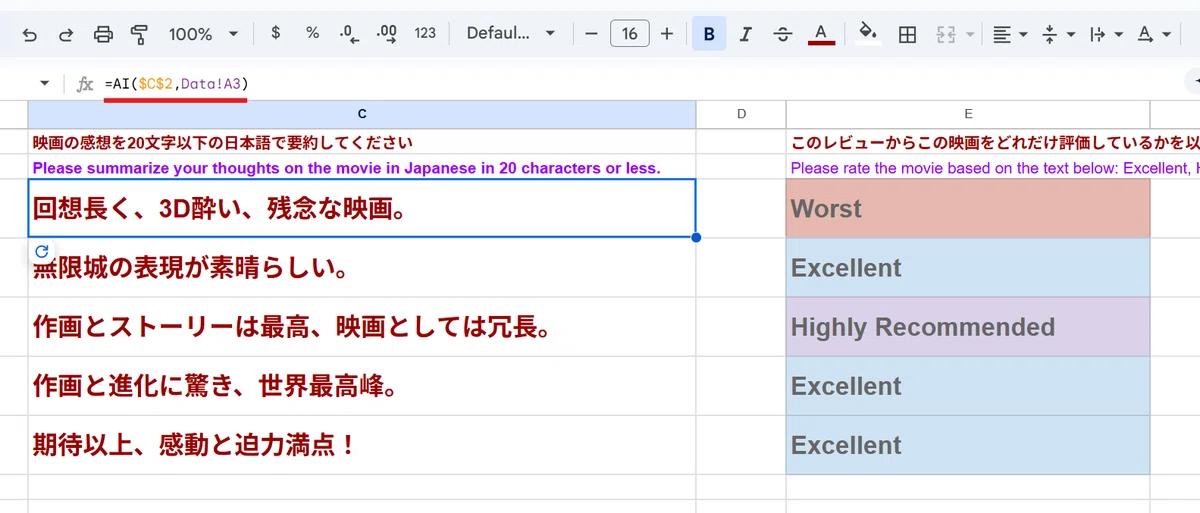Select the 'Worst' rating cell
The image size is (1200, 513).
tap(968, 208)
